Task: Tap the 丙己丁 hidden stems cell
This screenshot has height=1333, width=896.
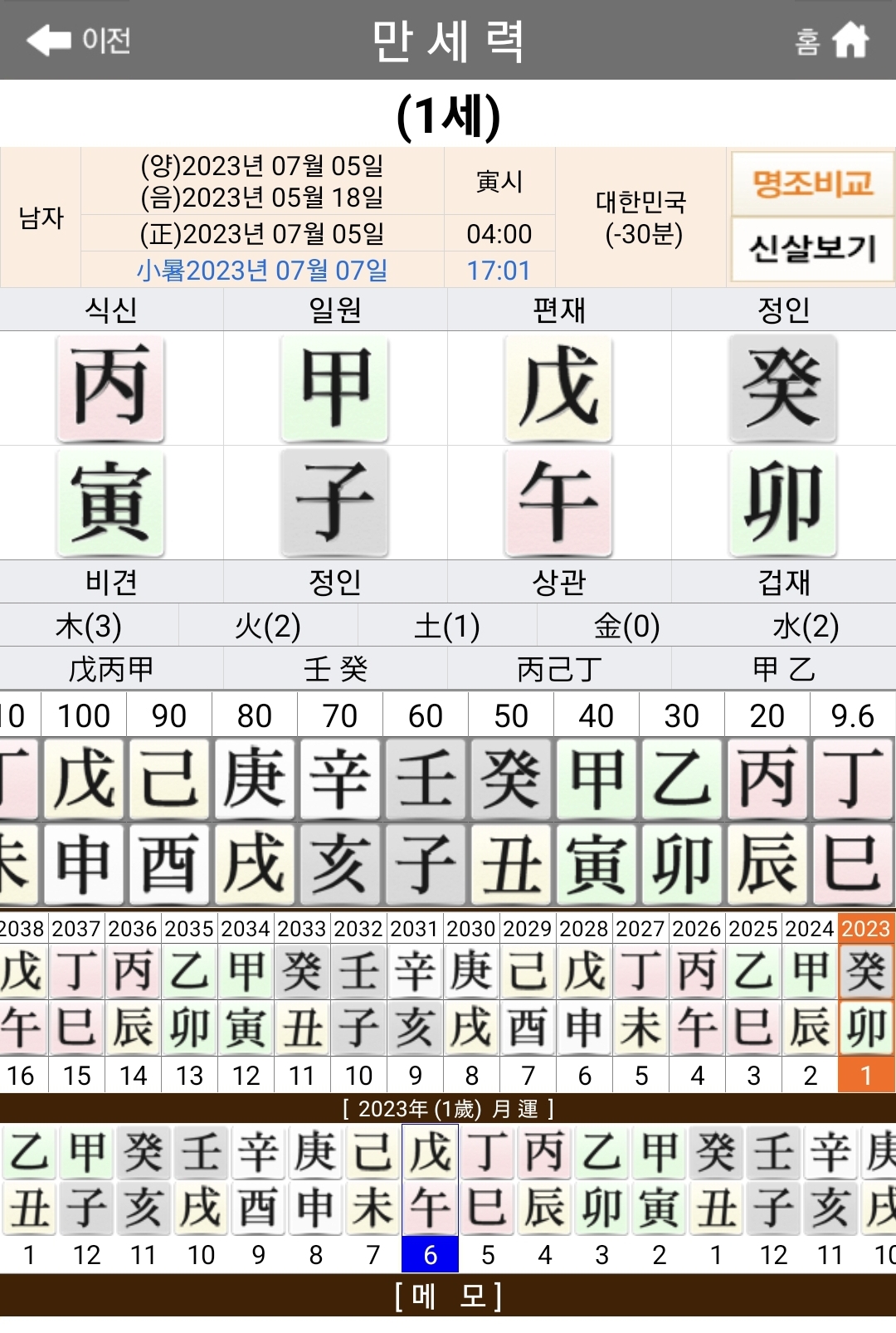Action: pyautogui.click(x=559, y=669)
